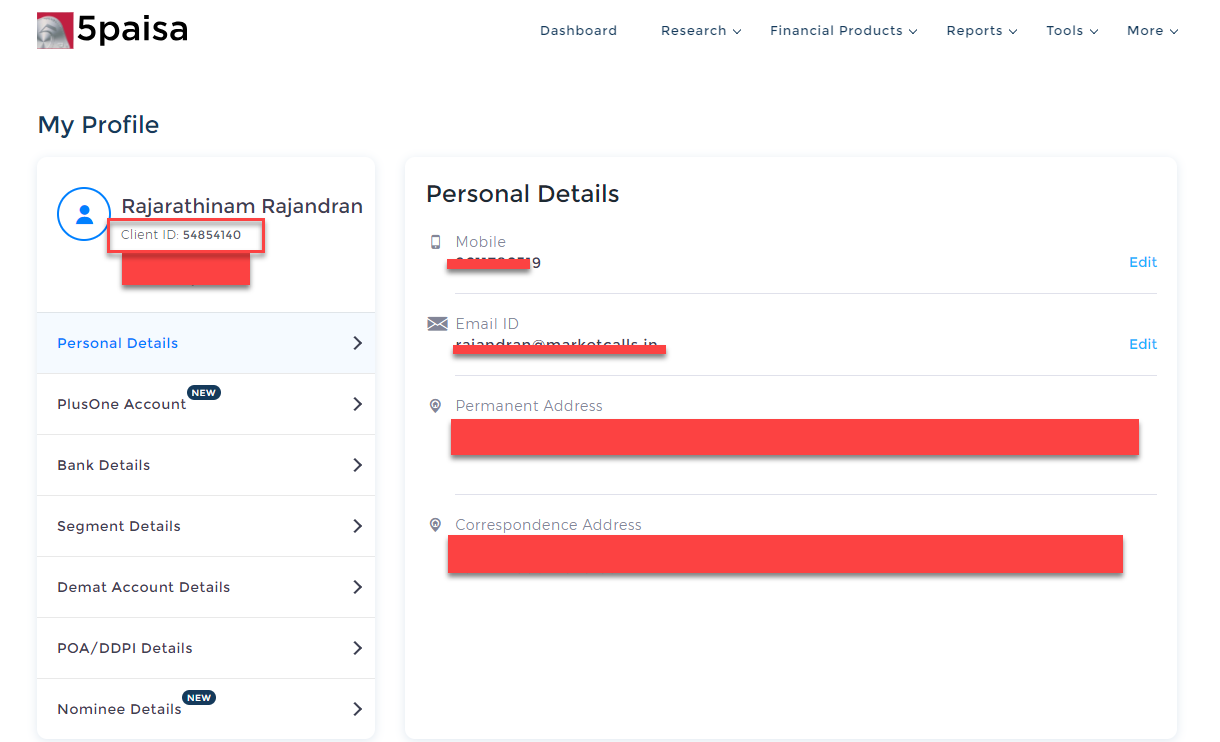Screen dimensions: 1220x742
Task: Open the Financial Products menu
Action: point(843,31)
